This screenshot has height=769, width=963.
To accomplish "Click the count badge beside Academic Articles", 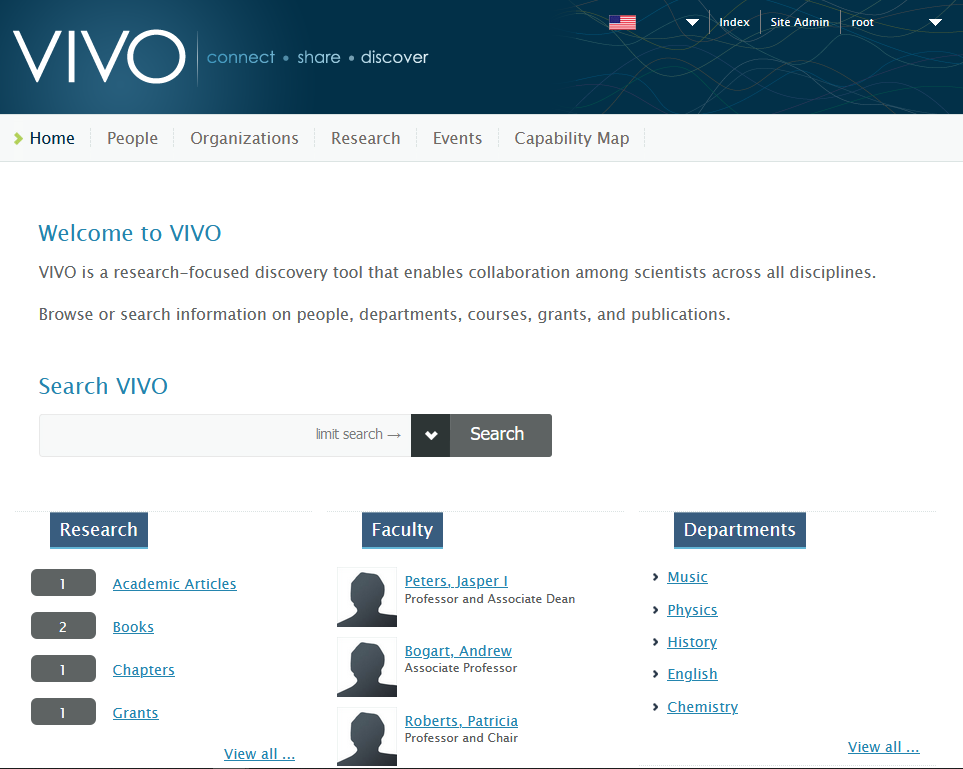I will tap(63, 583).
